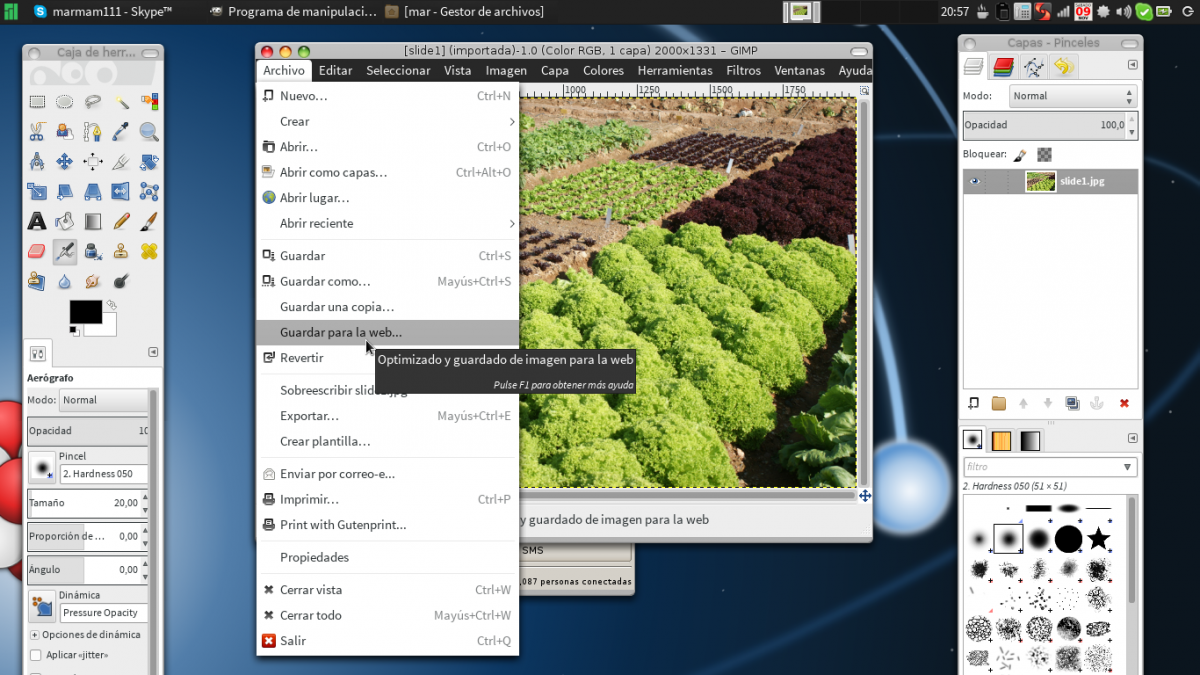The image size is (1200, 675).
Task: Delete layer with red X icon
Action: pyautogui.click(x=1124, y=403)
